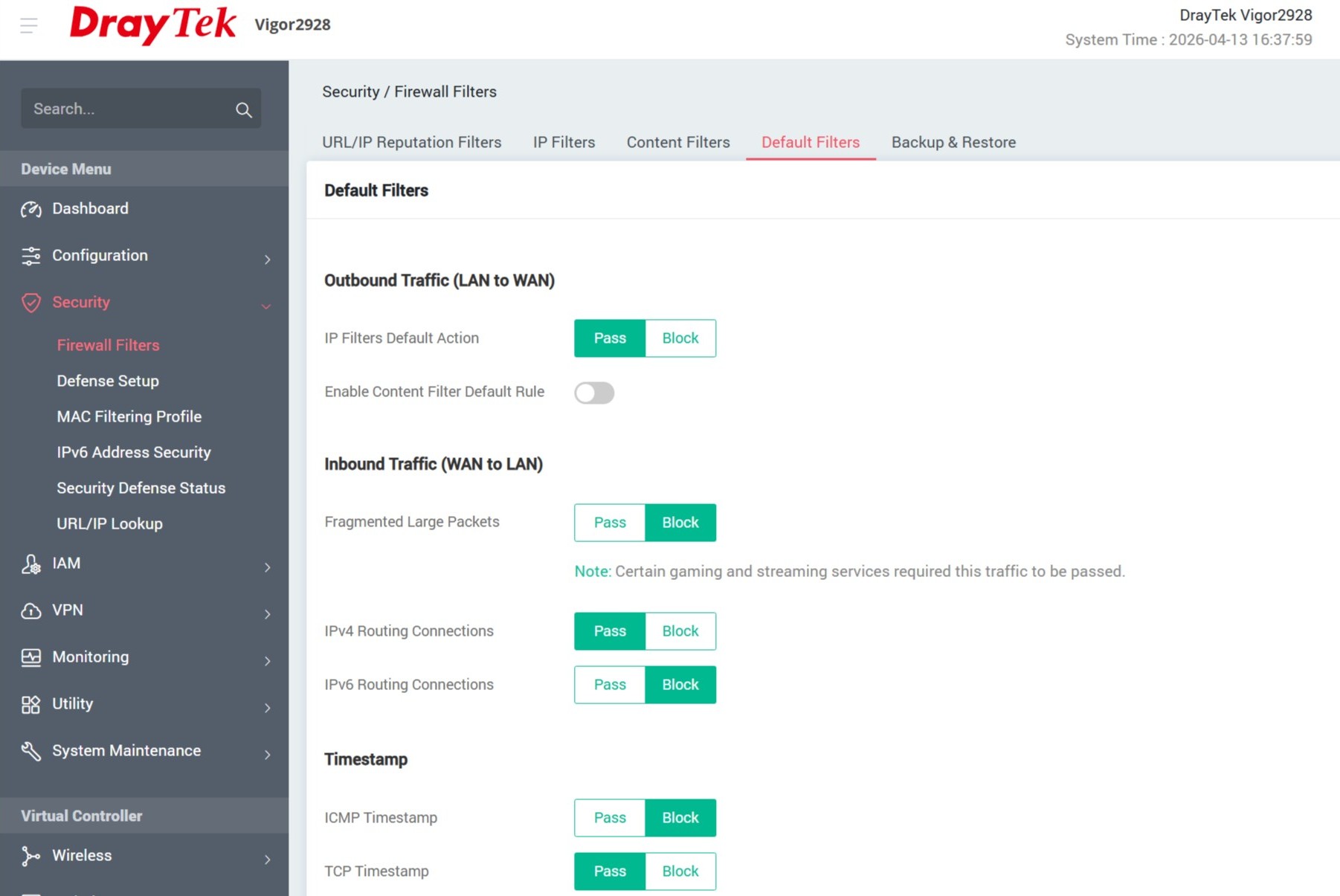Open Monitoring via its chart icon
The width and height of the screenshot is (1340, 896).
pyautogui.click(x=30, y=657)
